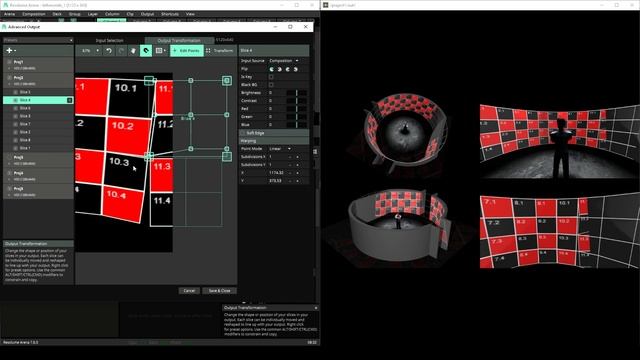Click the add screen plus icon
Image resolution: width=640 pixels, height=360 pixels.
[x=9, y=51]
